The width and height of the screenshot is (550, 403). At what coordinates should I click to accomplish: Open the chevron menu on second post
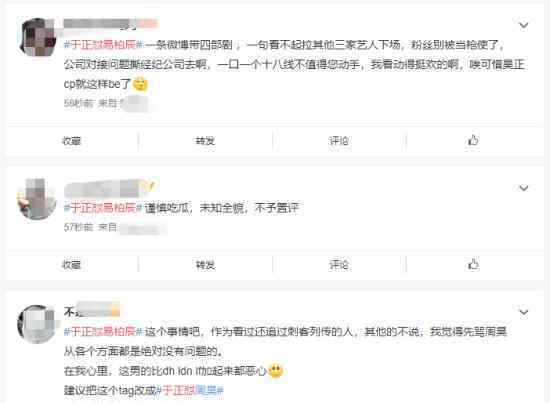pyautogui.click(x=524, y=188)
